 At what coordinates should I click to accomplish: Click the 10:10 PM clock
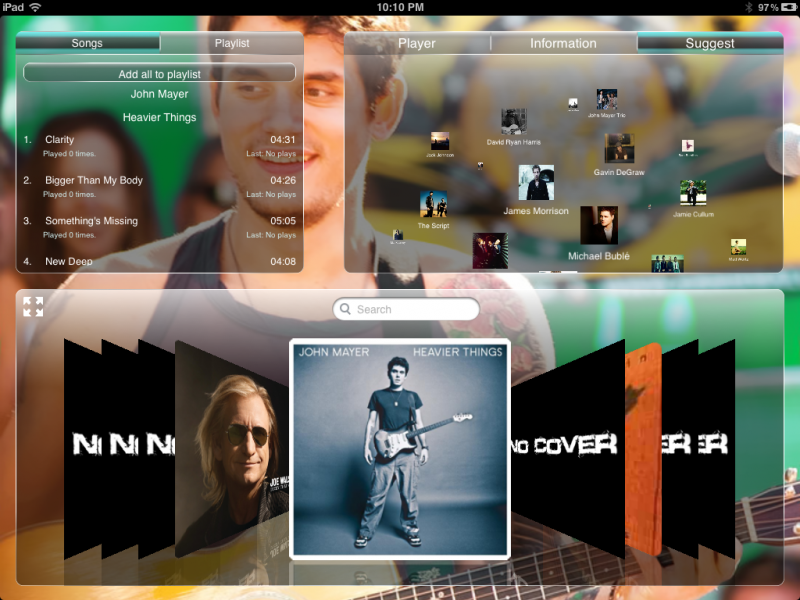[x=400, y=7]
